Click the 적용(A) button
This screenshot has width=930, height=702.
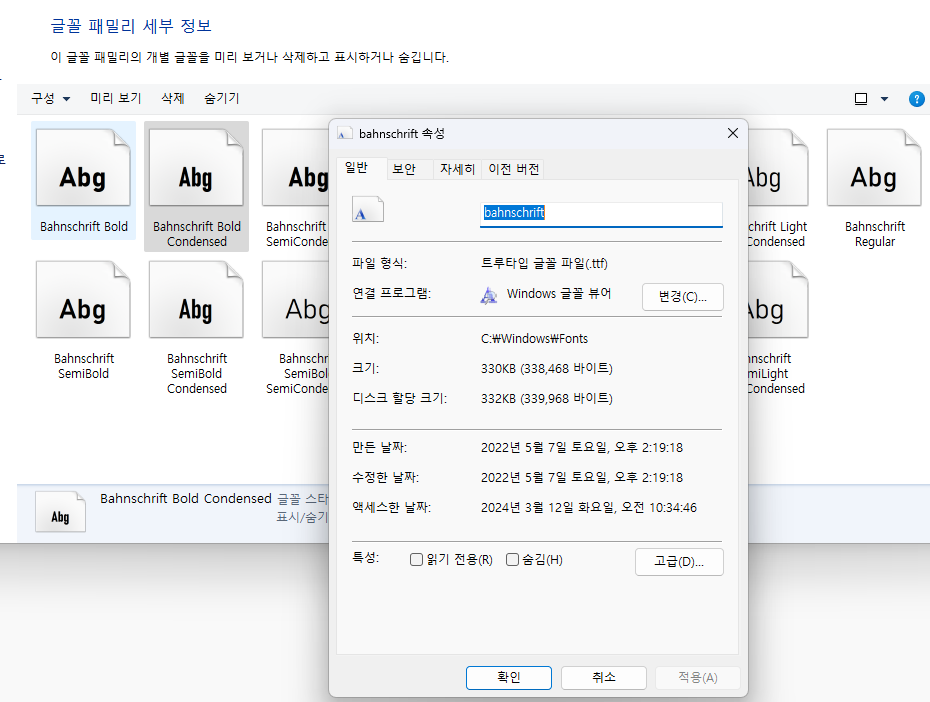(x=698, y=678)
